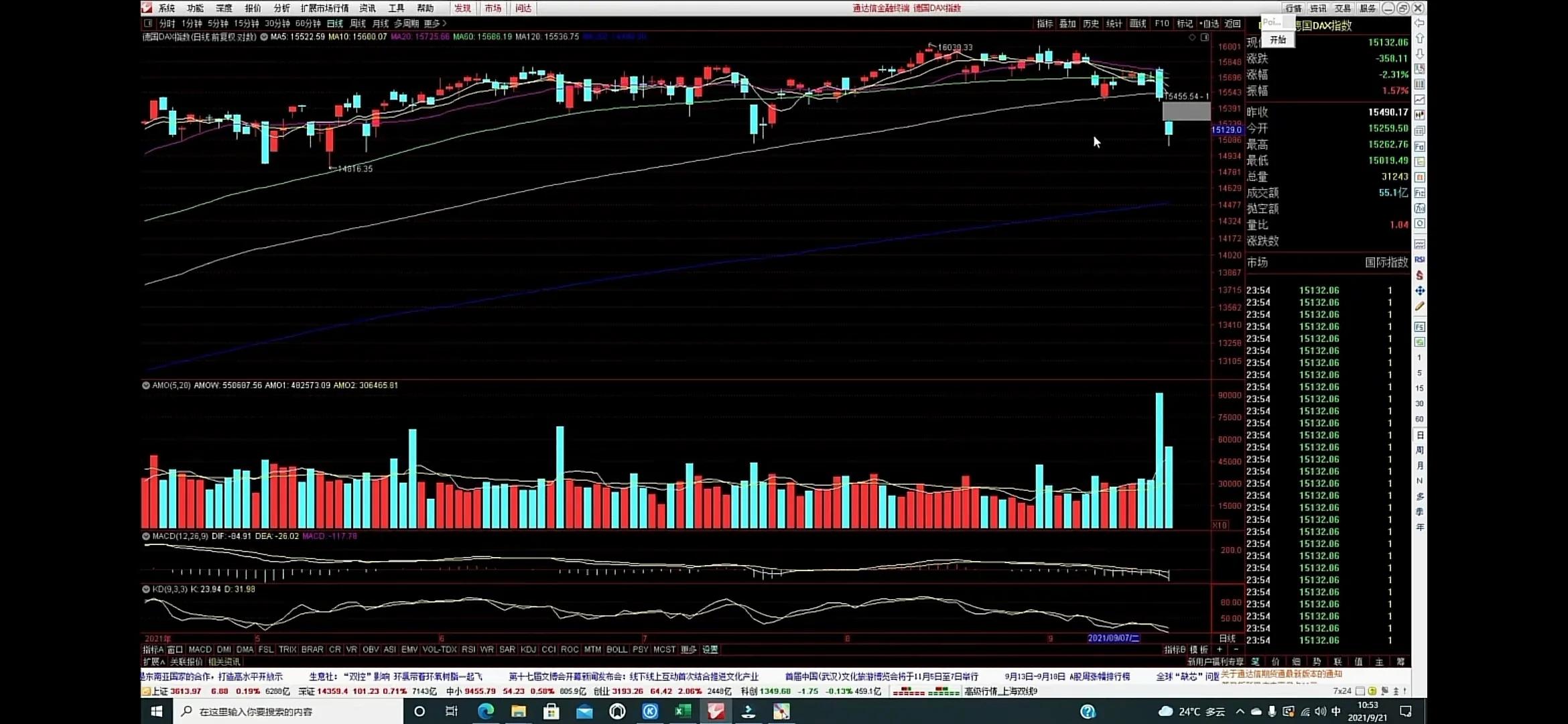Switch to the 周线 weekly period tab
Viewport: 1568px width, 724px height.
358,23
